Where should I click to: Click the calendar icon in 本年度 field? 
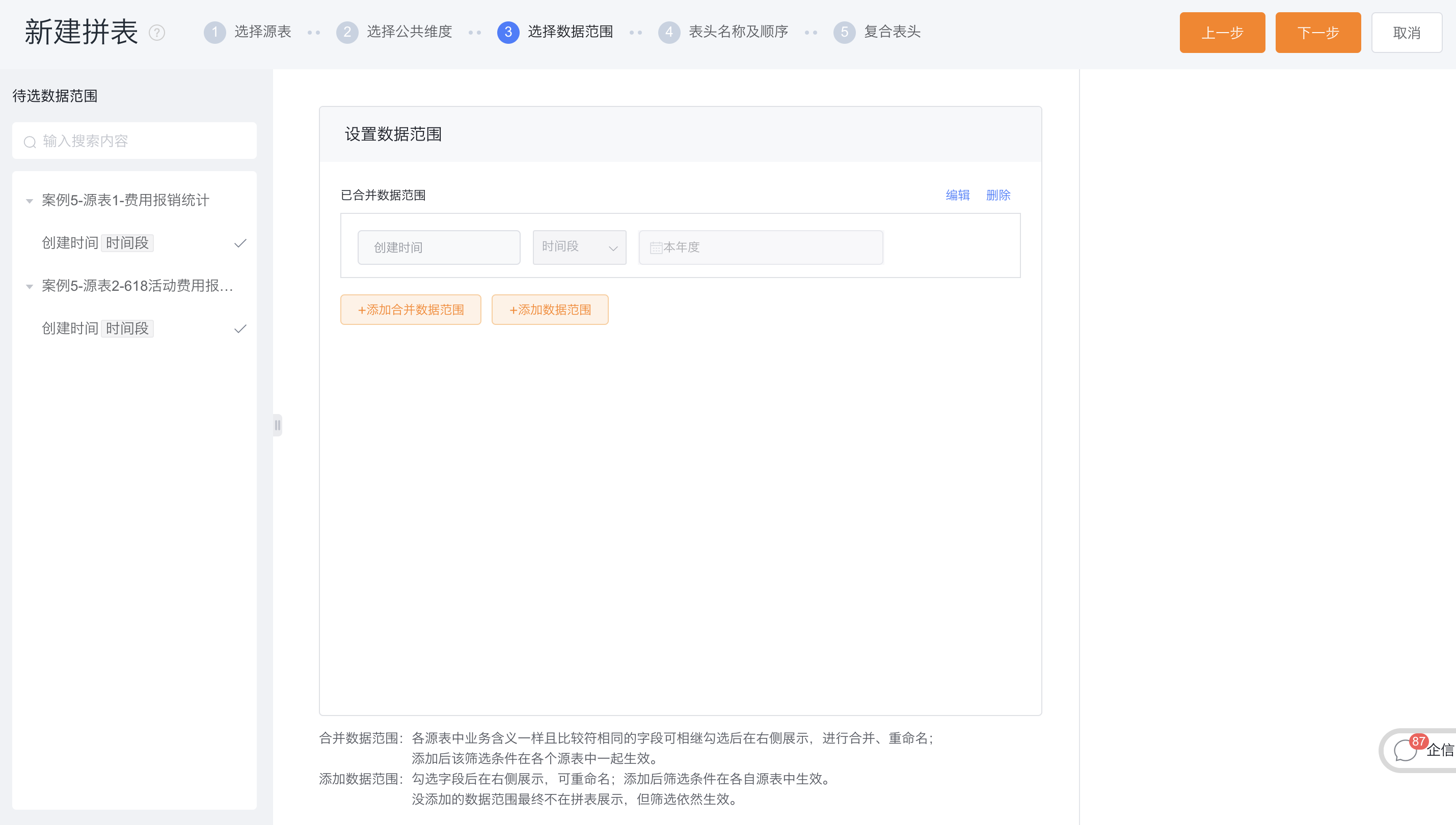pyautogui.click(x=656, y=248)
